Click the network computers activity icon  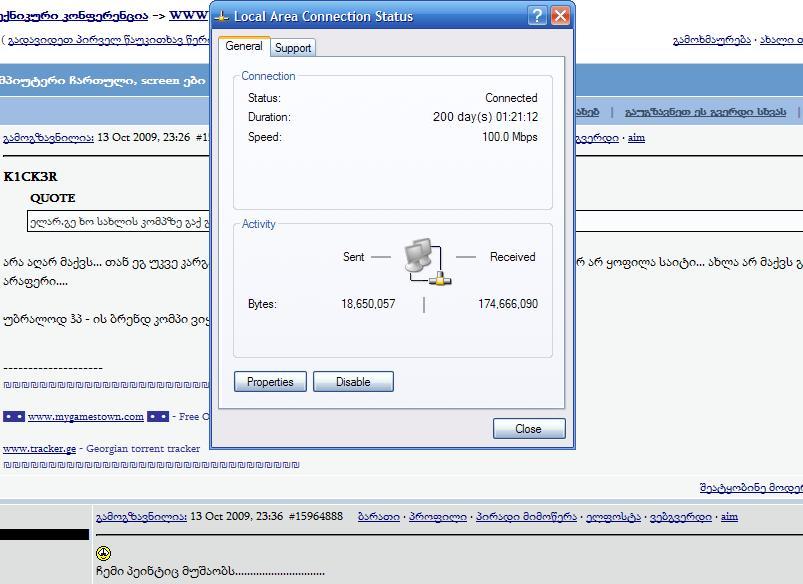click(x=428, y=261)
